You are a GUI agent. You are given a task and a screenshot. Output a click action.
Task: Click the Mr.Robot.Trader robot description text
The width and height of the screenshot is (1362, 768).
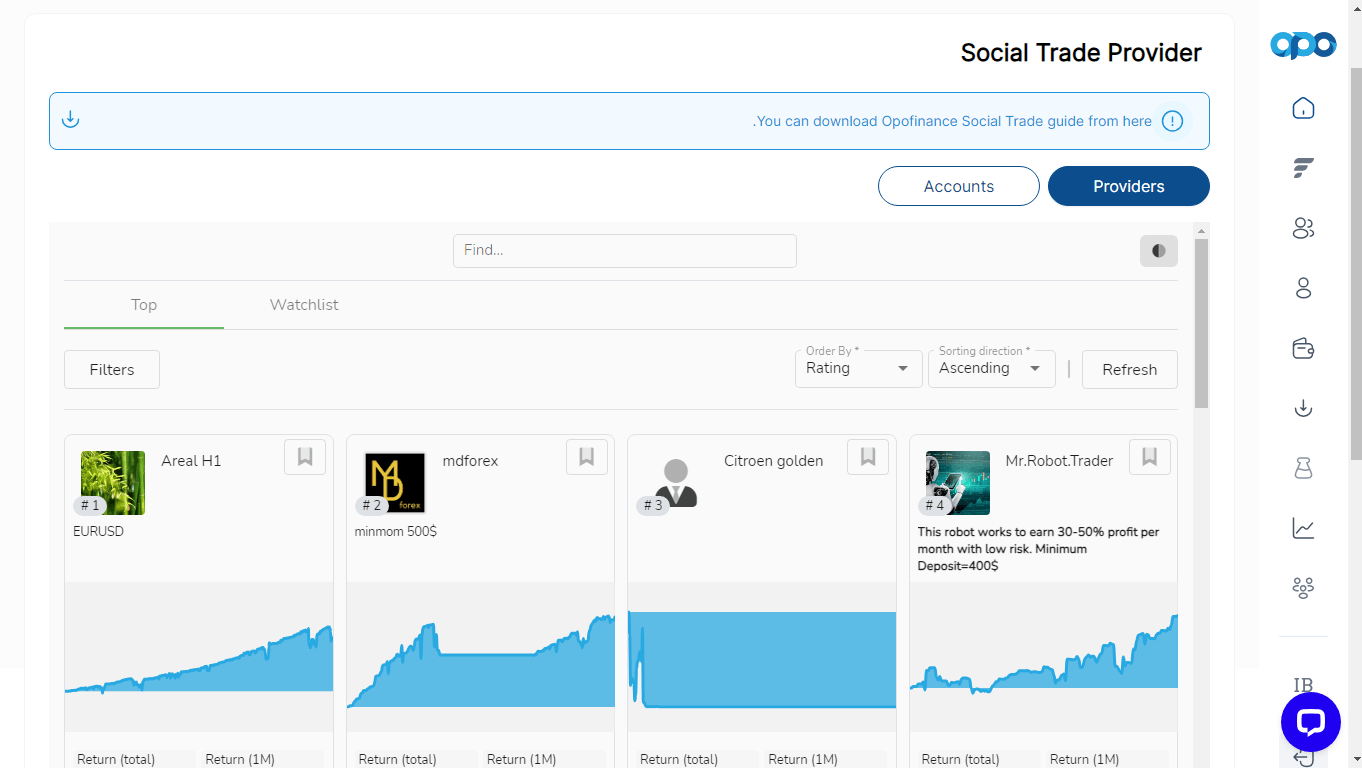1038,549
